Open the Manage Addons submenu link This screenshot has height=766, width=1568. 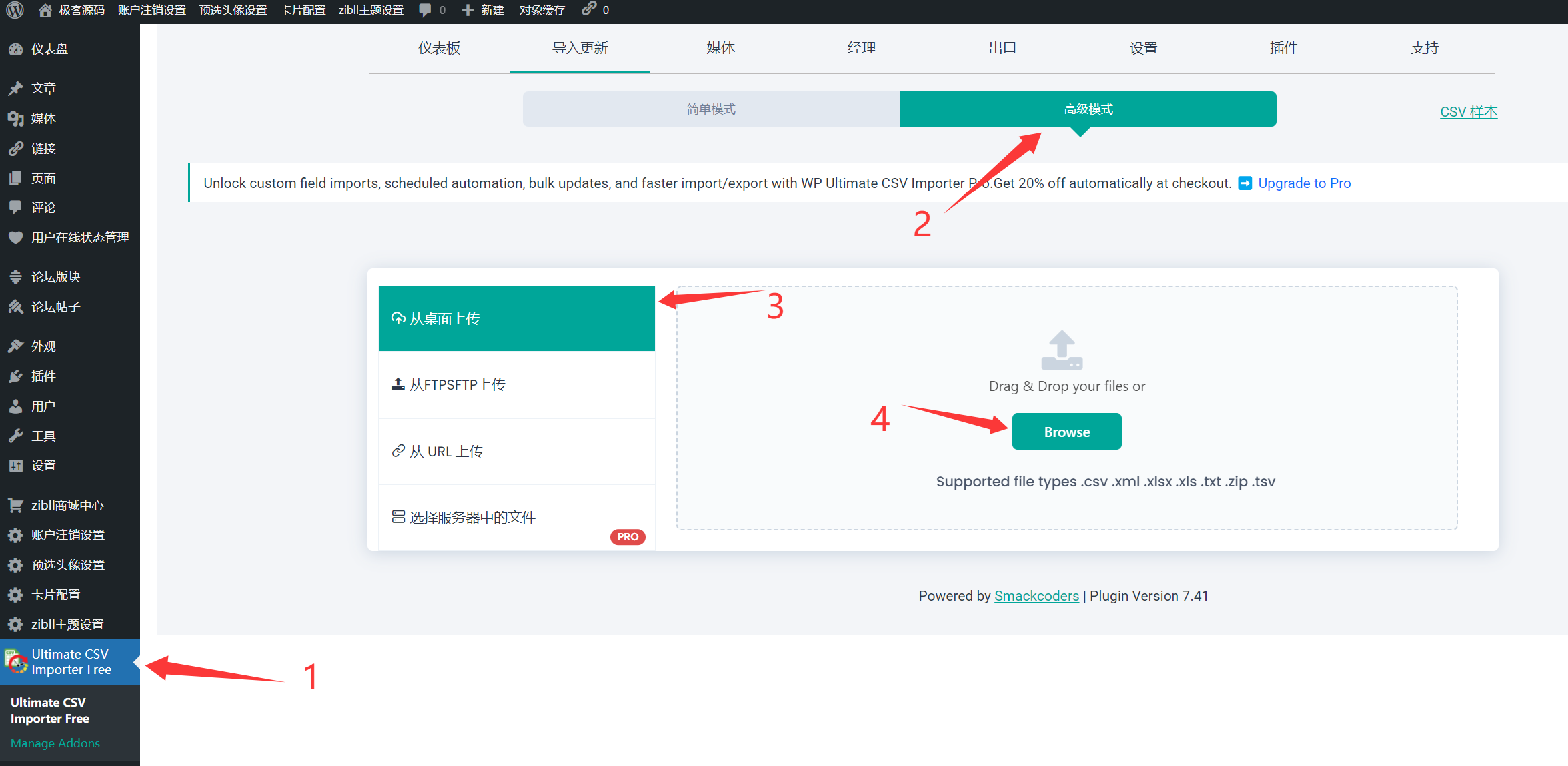(x=55, y=743)
